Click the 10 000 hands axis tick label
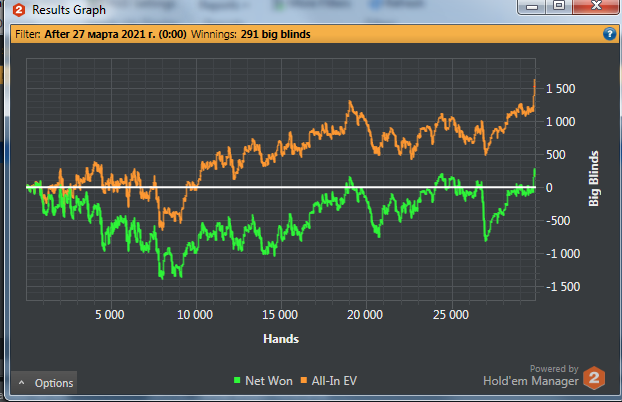This screenshot has height=402, width=622. coord(195,315)
